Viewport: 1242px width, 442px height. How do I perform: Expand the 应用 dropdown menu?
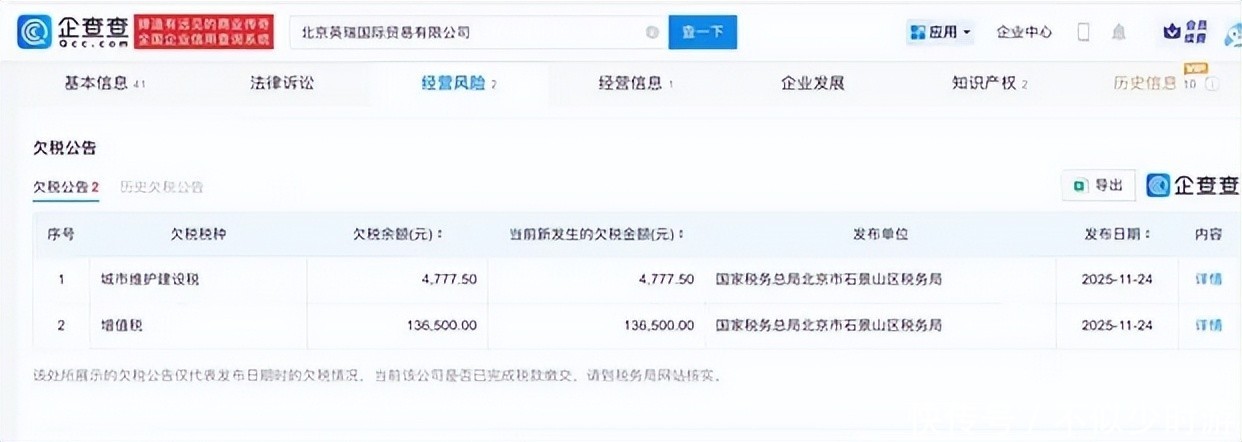point(940,32)
